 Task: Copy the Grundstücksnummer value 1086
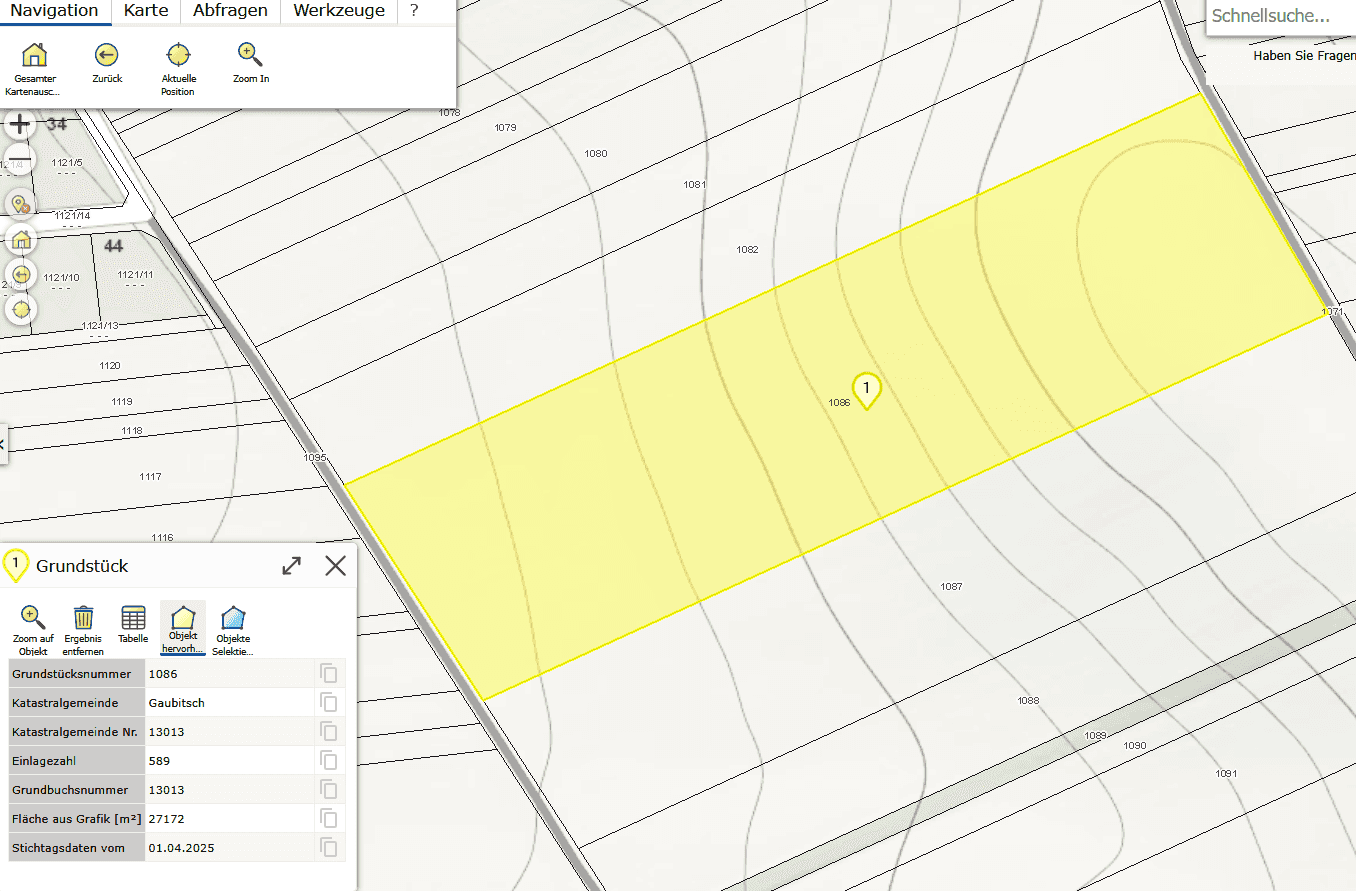click(329, 674)
